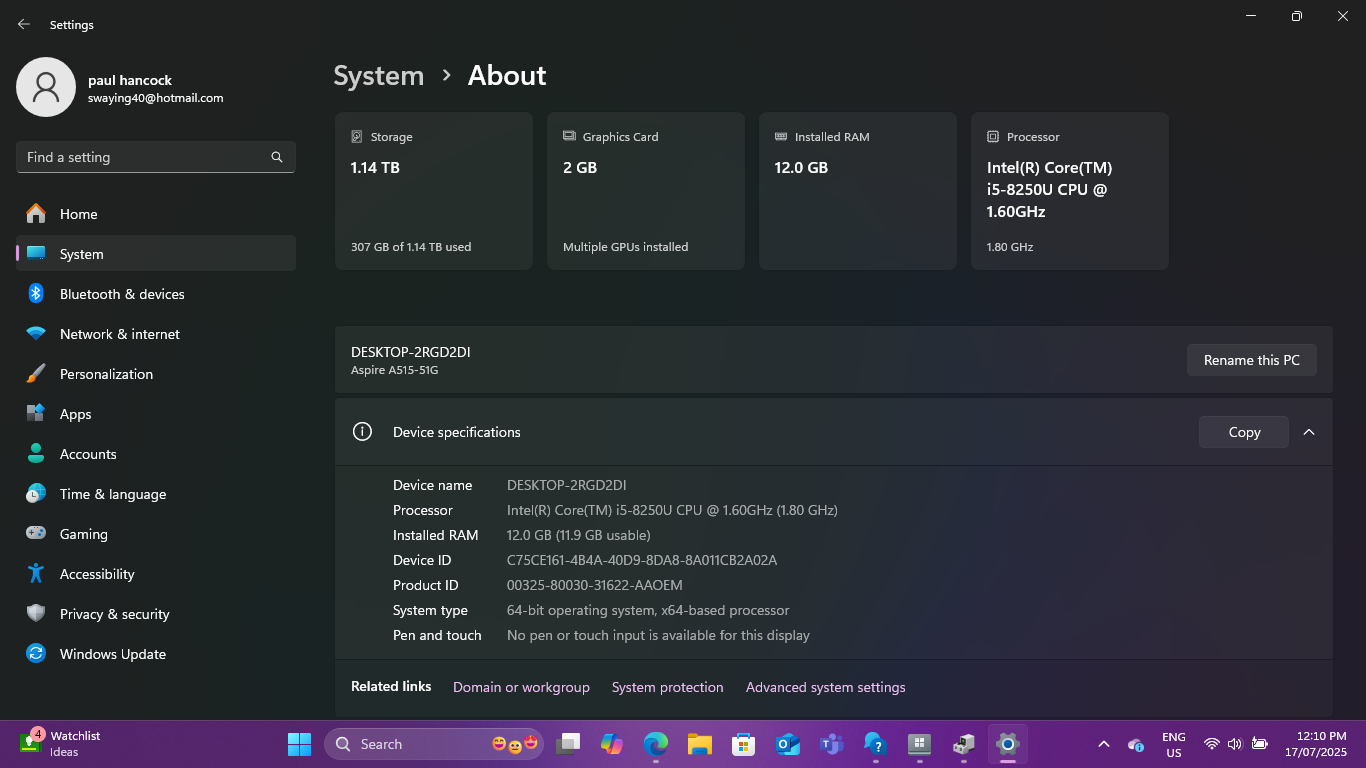The image size is (1366, 768).
Task: Collapse the Device specifications section
Action: 1309,432
